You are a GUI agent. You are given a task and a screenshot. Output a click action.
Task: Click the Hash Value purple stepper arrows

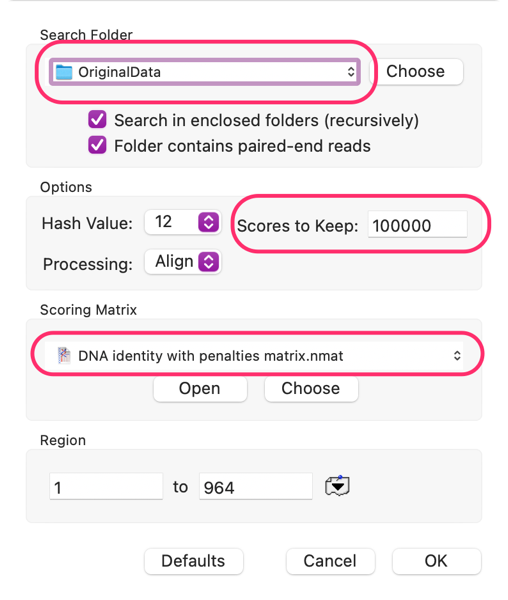[208, 222]
